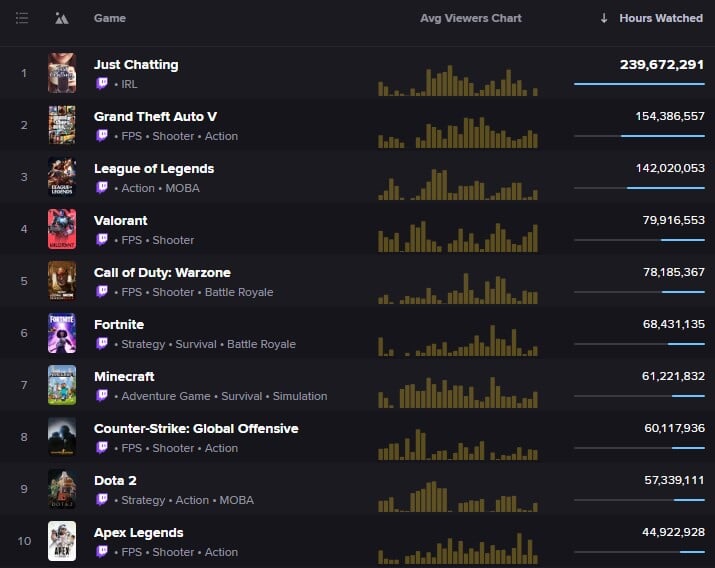
Task: Click the Twitch icon under Fortnite
Action: pos(101,344)
